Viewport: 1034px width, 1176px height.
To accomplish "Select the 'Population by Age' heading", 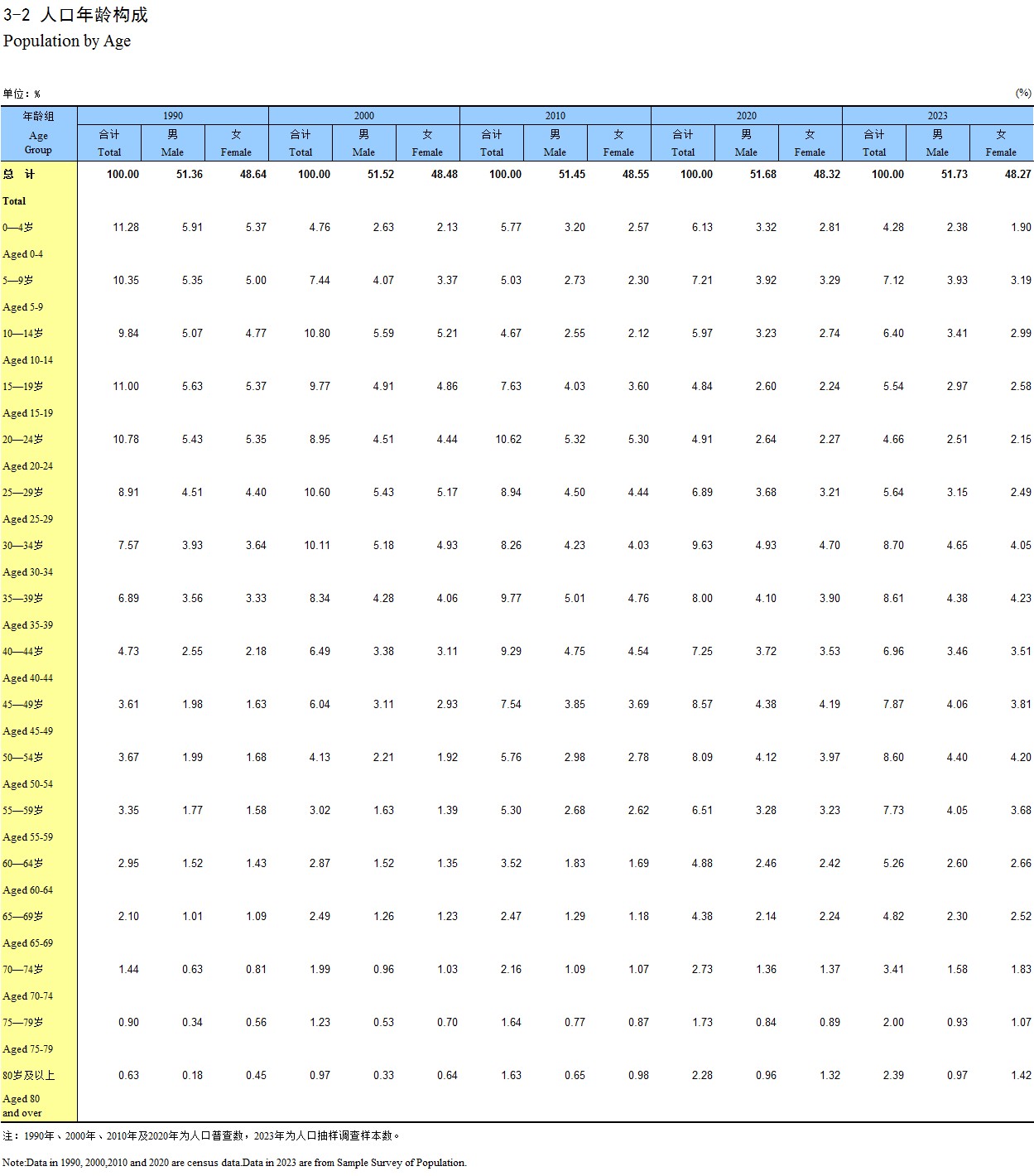I will [67, 41].
